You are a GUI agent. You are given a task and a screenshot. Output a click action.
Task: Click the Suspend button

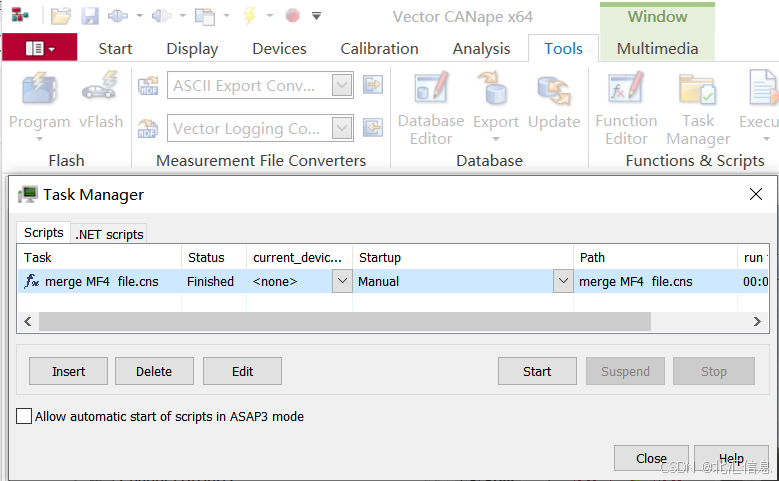(x=625, y=371)
